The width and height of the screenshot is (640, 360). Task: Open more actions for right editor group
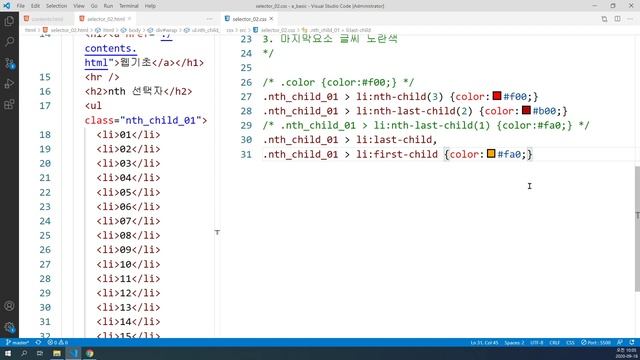(631, 19)
